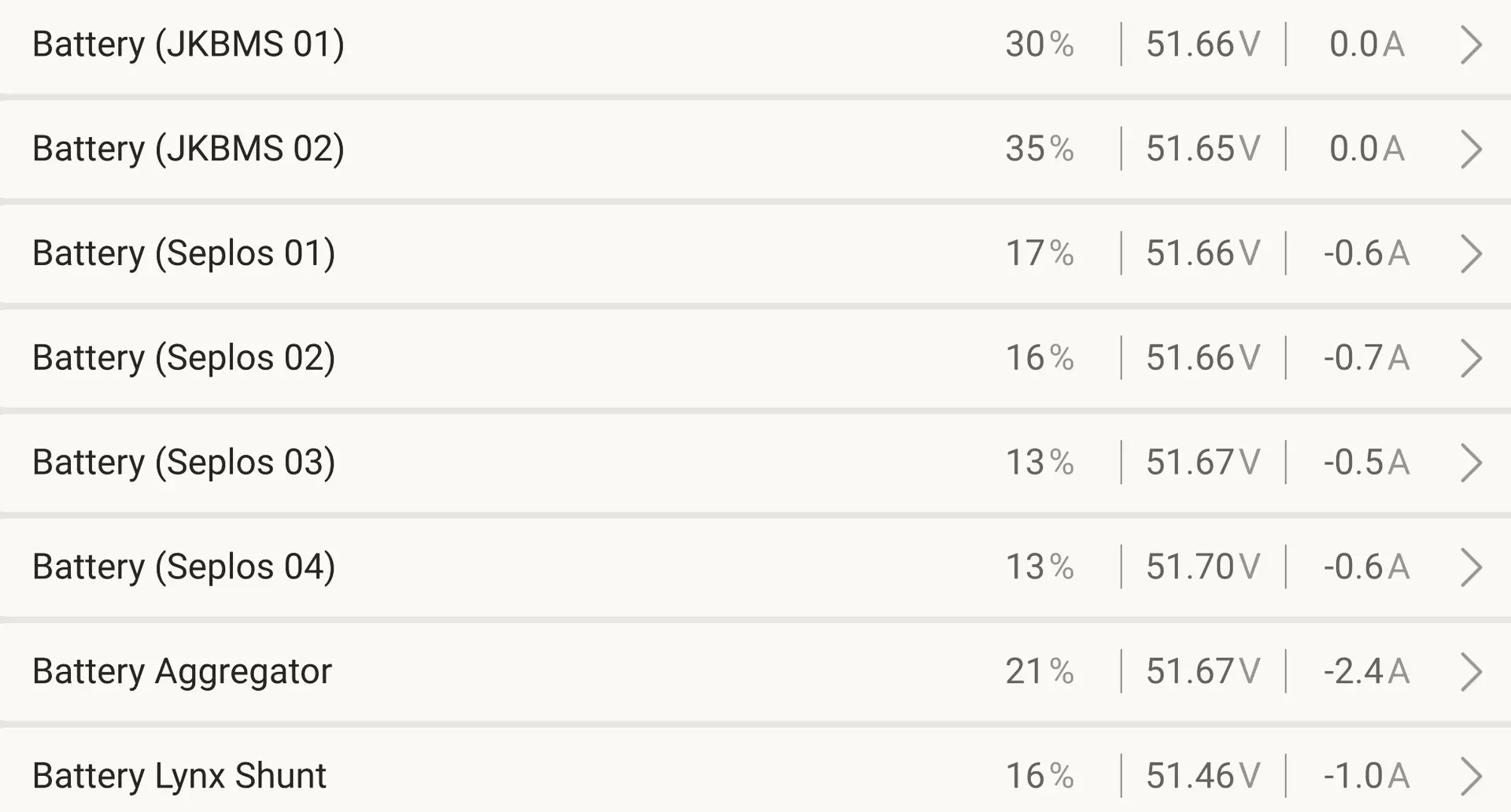Select Battery (Seplos 01) list item

(183, 253)
